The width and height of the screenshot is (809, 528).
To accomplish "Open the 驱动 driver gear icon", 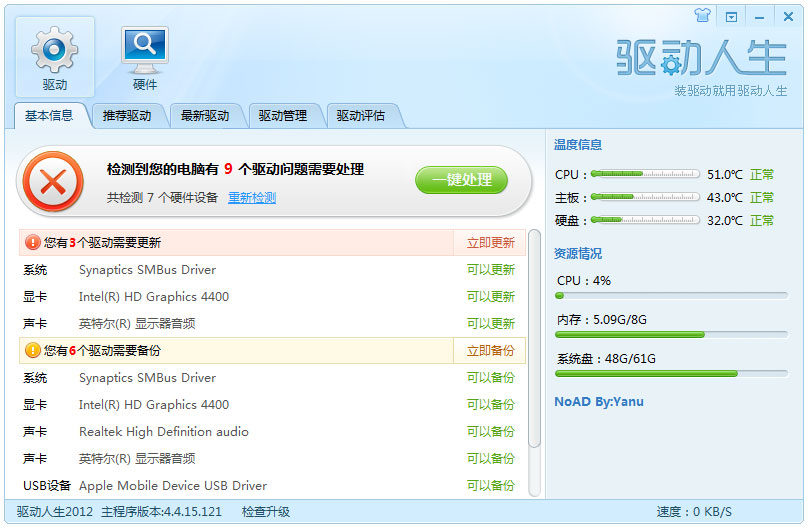I will pos(55,57).
